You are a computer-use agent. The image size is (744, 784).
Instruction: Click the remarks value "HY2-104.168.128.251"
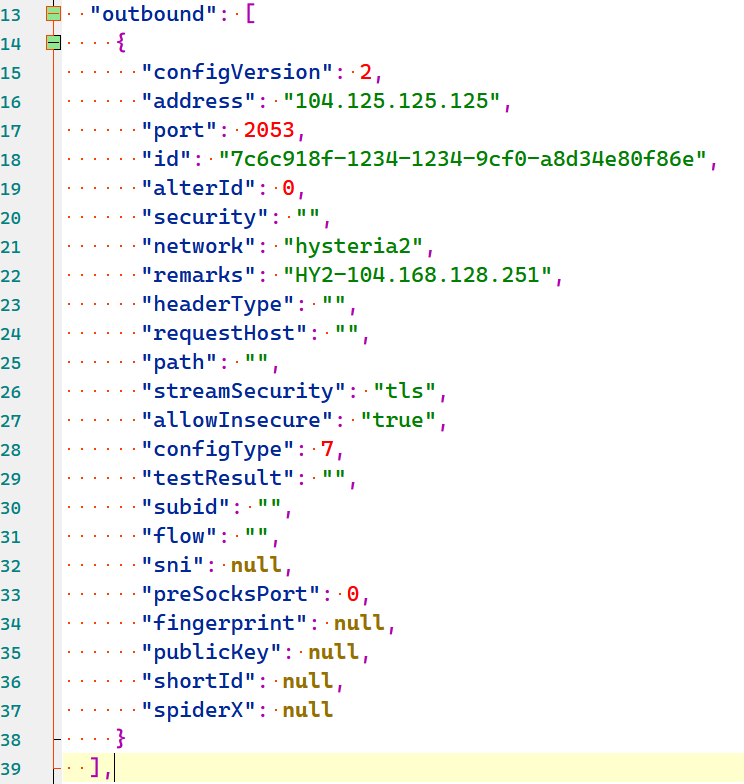(x=417, y=275)
